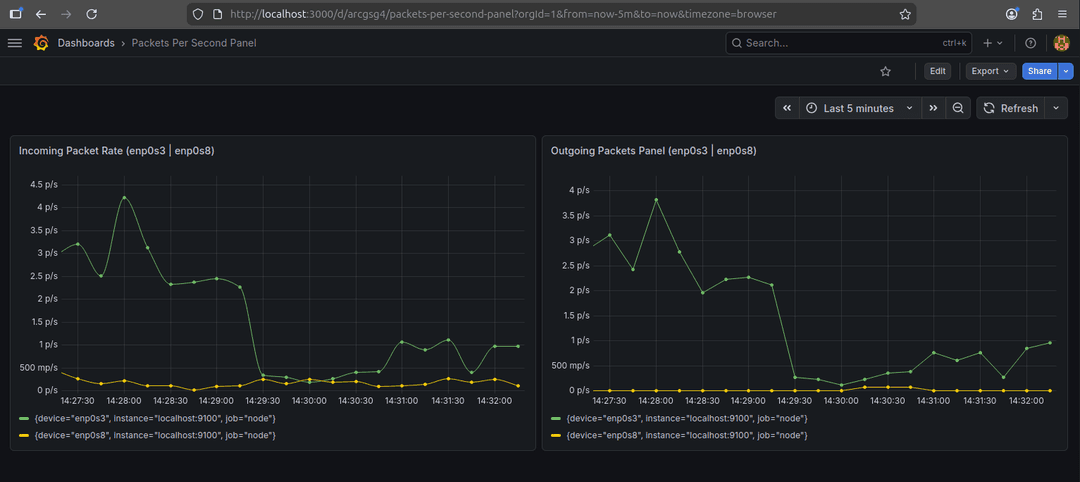The height and width of the screenshot is (482, 1080).
Task: Open the Grafana hamburger menu
Action: pyautogui.click(x=14, y=43)
